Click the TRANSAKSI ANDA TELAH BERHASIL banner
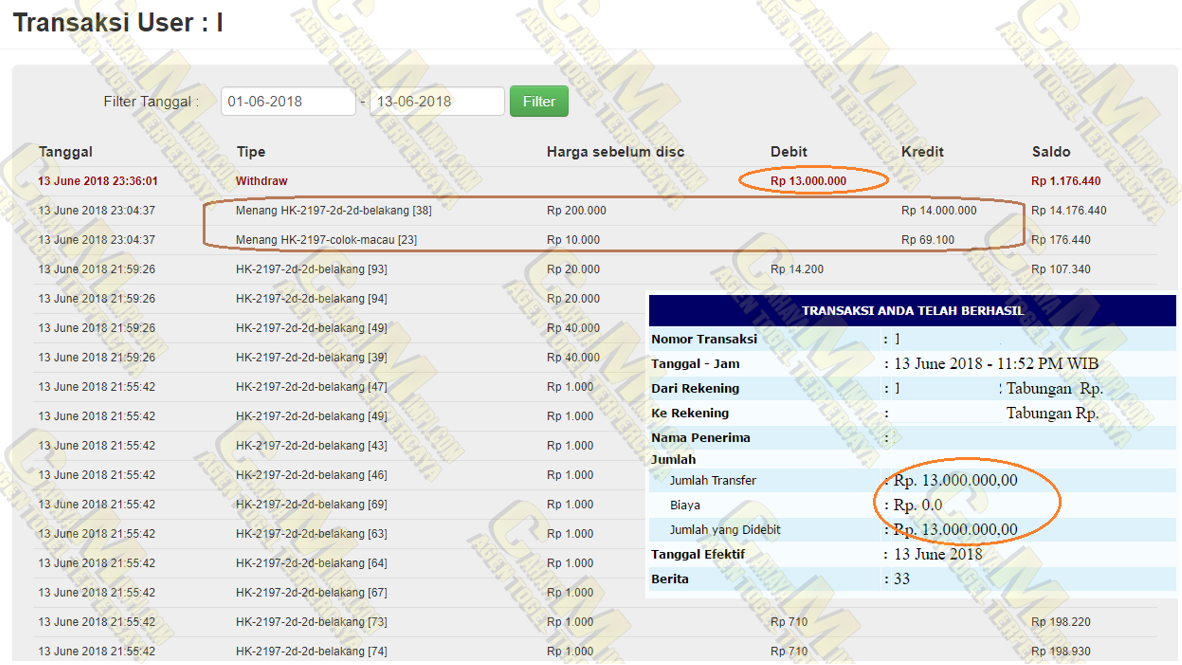Screen dimensions: 1182x665 point(912,311)
